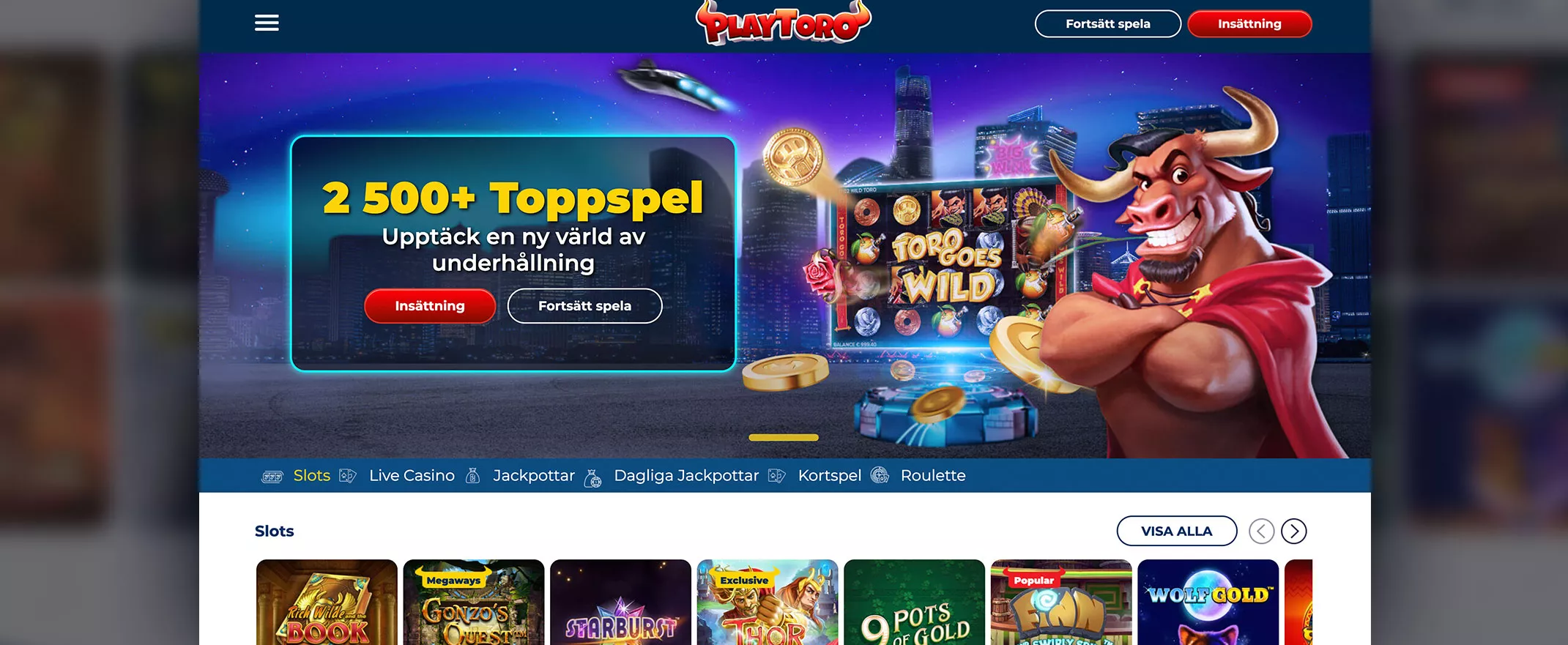Click the PlayToro logo
Screen dimensions: 1568x645
click(784, 23)
